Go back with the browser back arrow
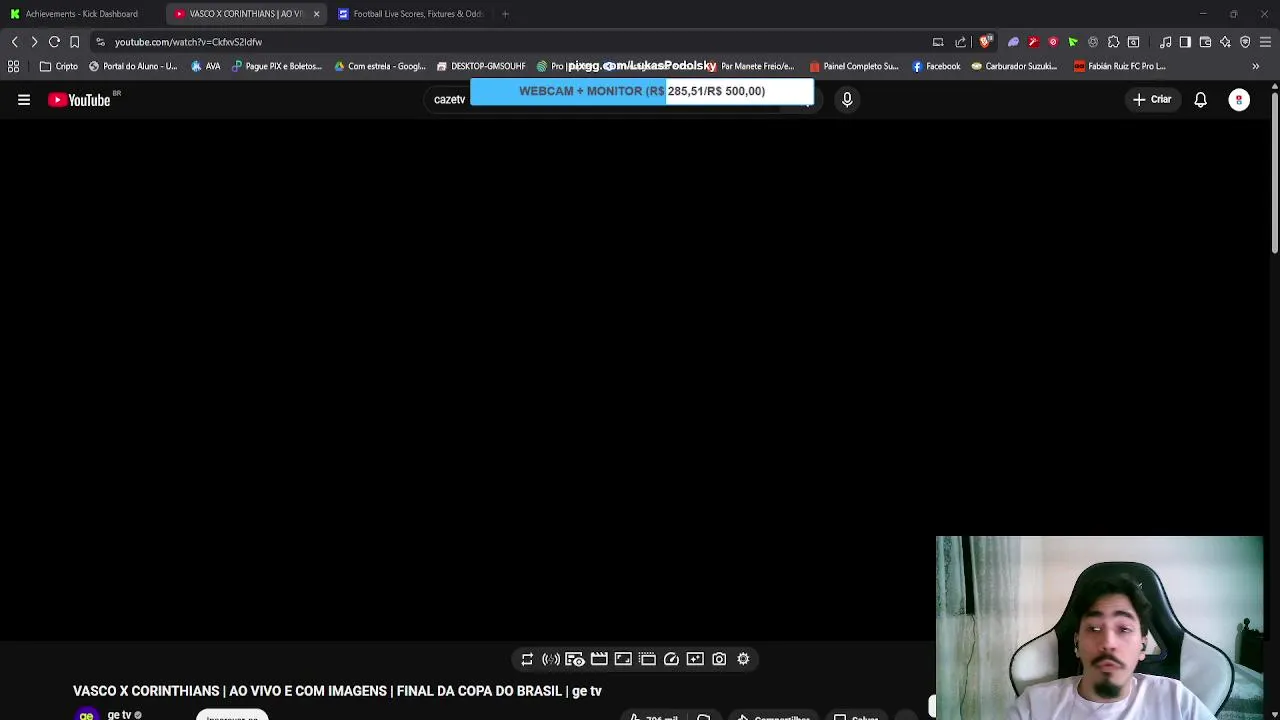 14,42
